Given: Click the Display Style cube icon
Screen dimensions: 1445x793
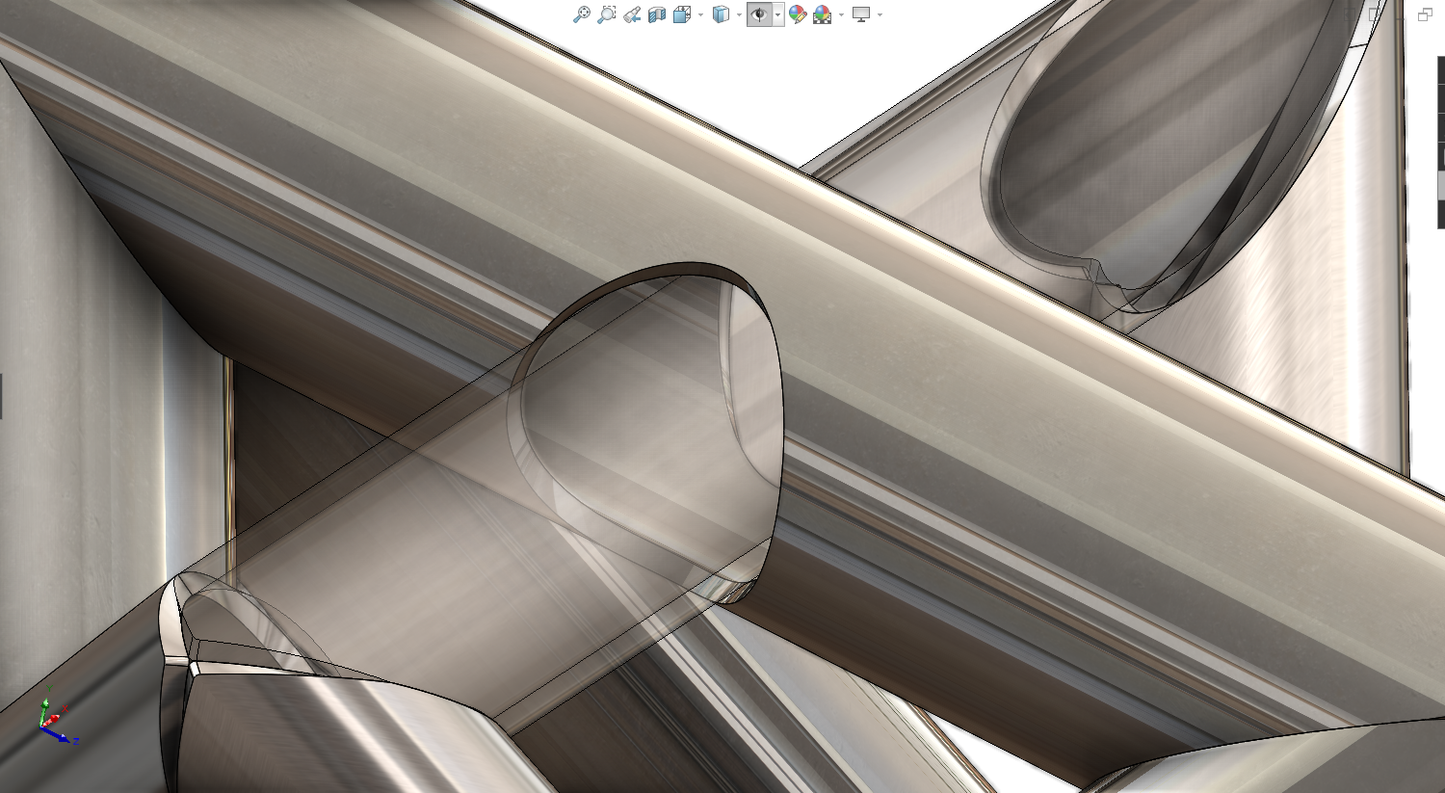Looking at the screenshot, I should coord(720,14).
